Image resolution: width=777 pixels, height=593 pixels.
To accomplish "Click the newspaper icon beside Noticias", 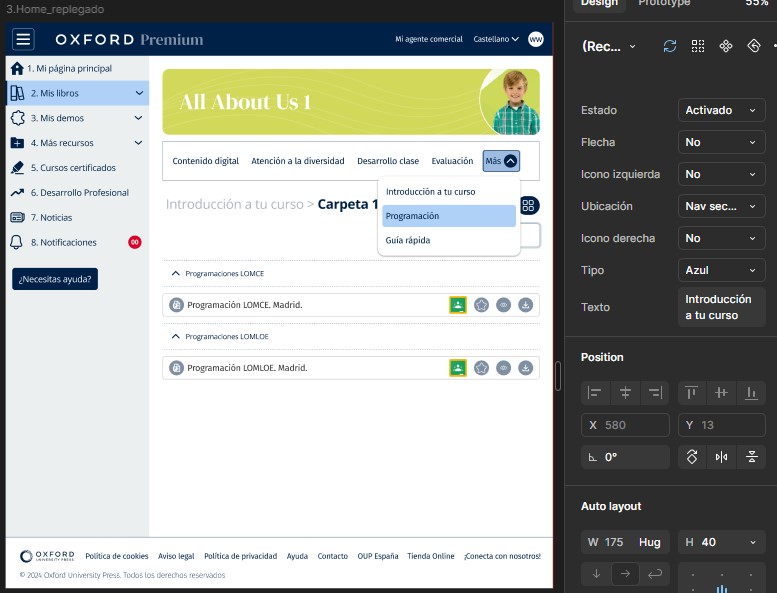I will click(17, 217).
